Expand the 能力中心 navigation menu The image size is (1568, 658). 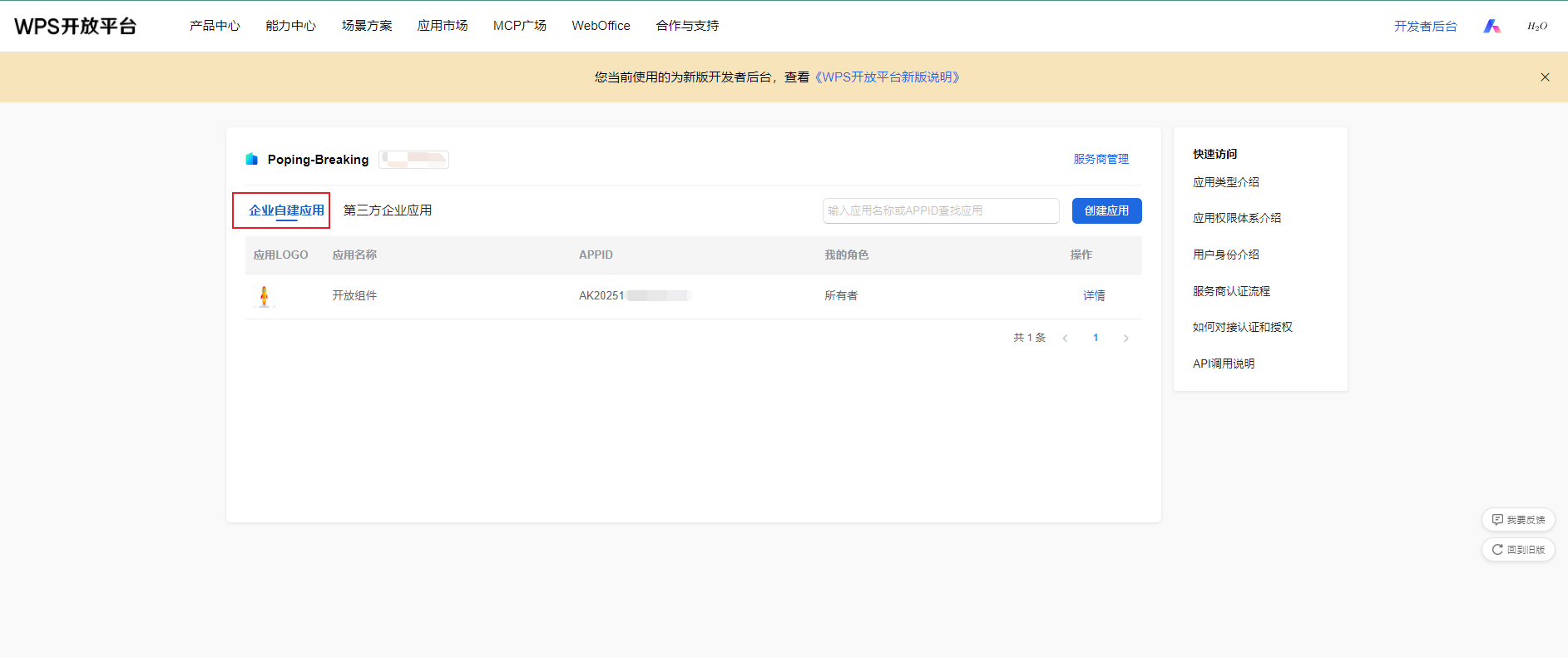[x=290, y=26]
